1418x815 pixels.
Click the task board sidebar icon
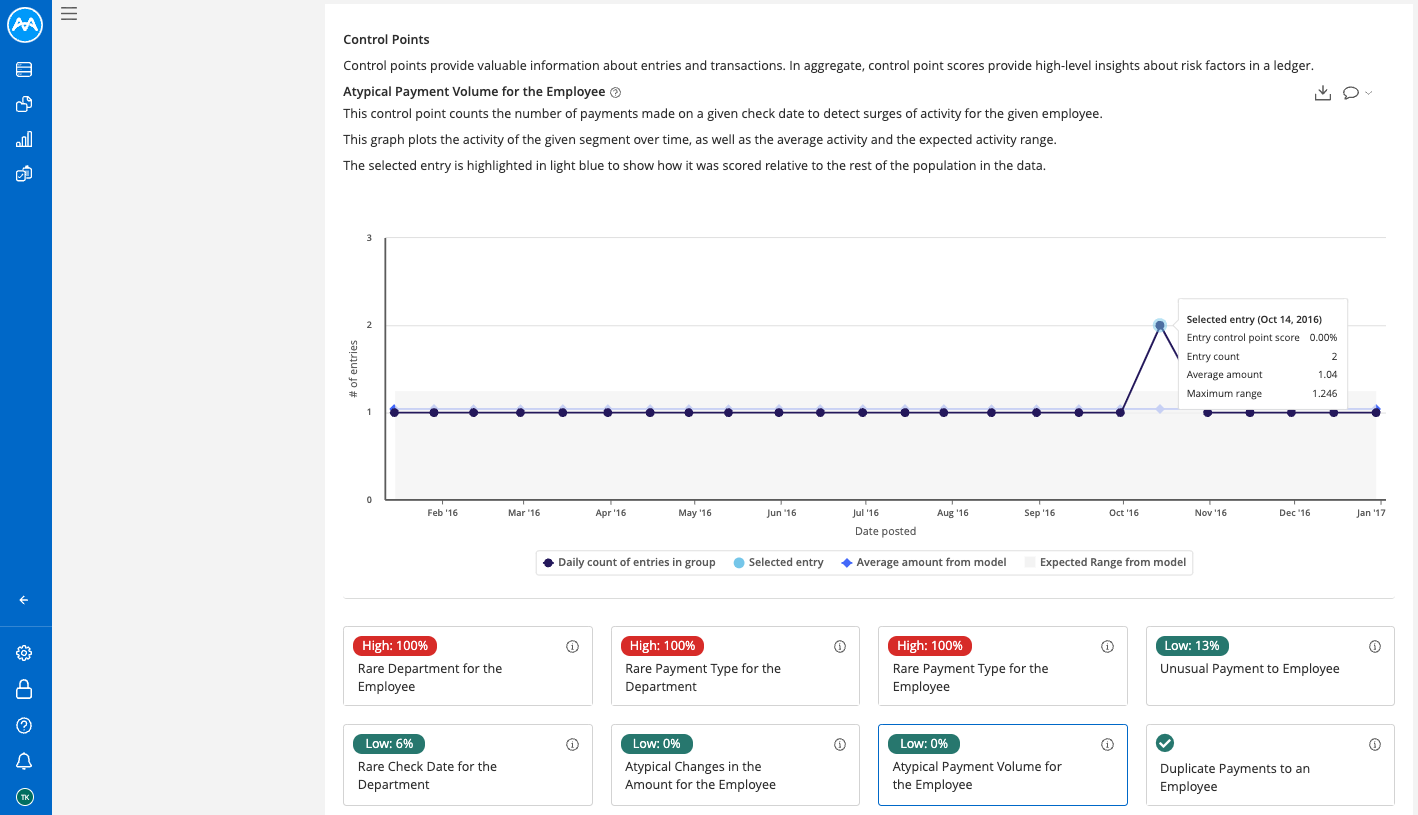pos(25,173)
